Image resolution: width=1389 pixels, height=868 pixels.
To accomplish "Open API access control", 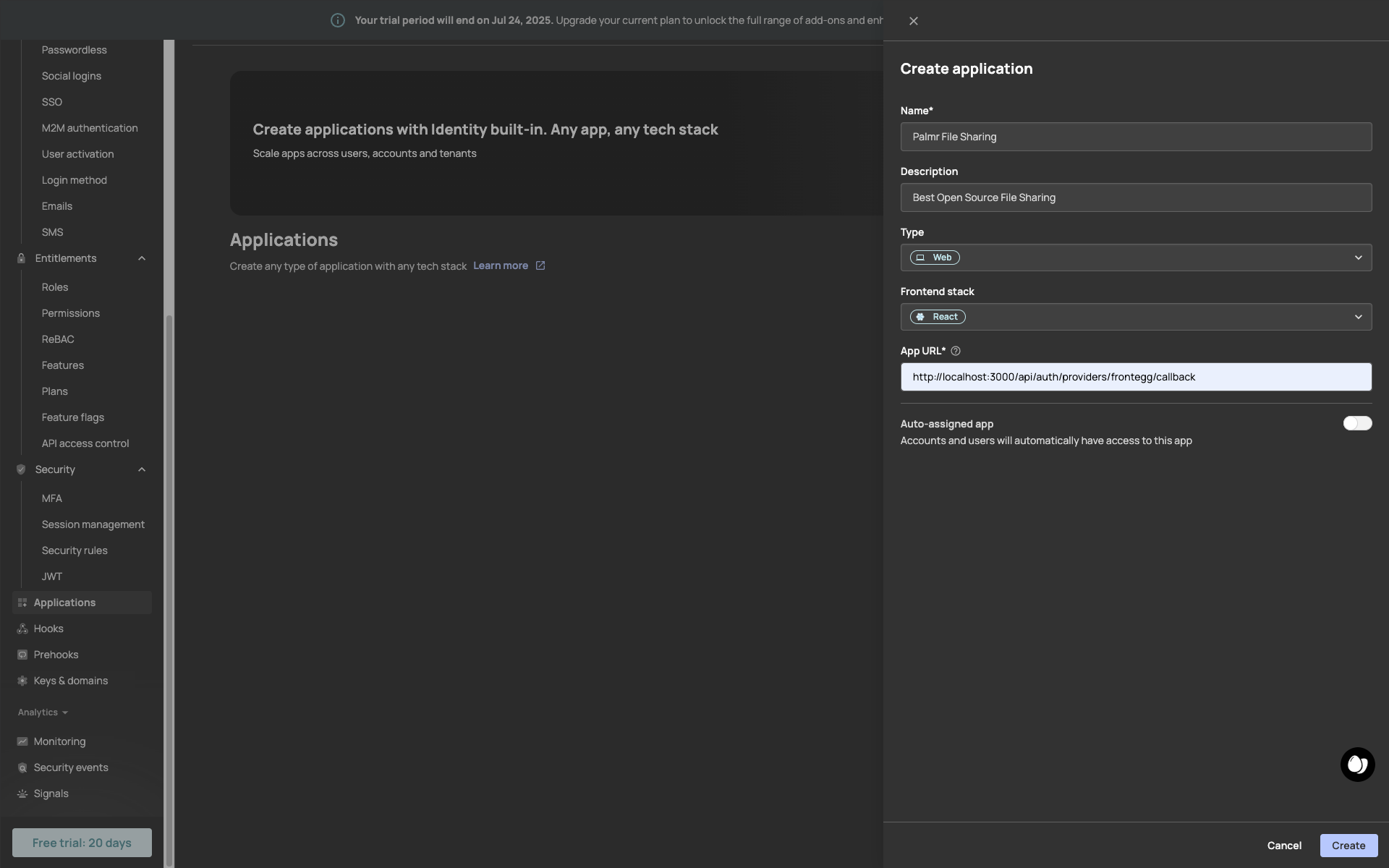I will click(85, 443).
